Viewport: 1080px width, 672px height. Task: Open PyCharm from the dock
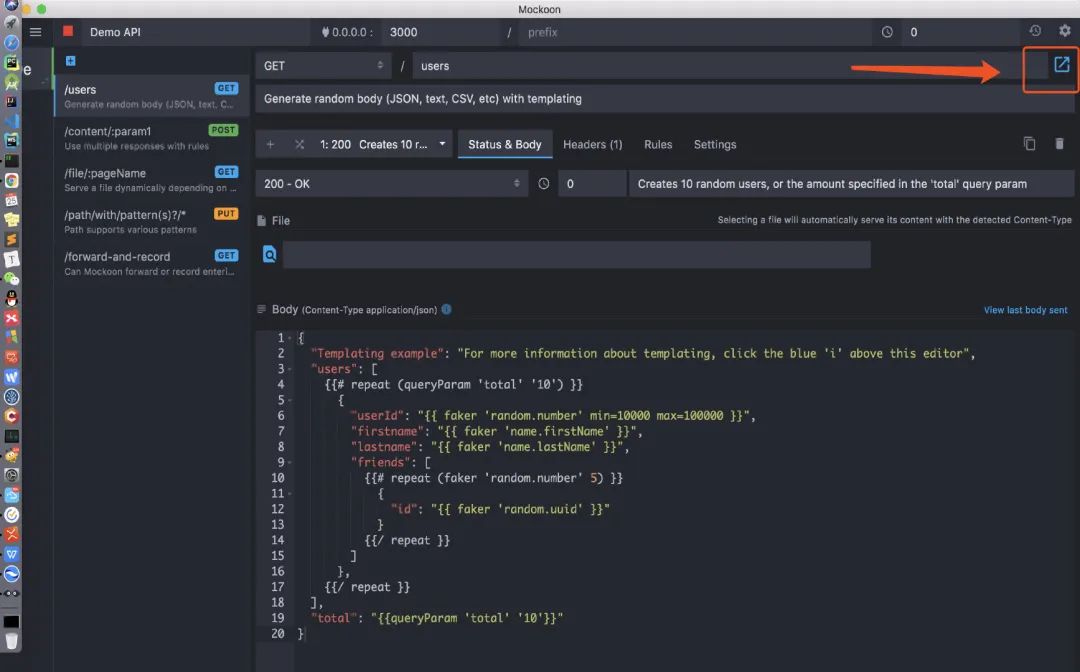[x=11, y=63]
